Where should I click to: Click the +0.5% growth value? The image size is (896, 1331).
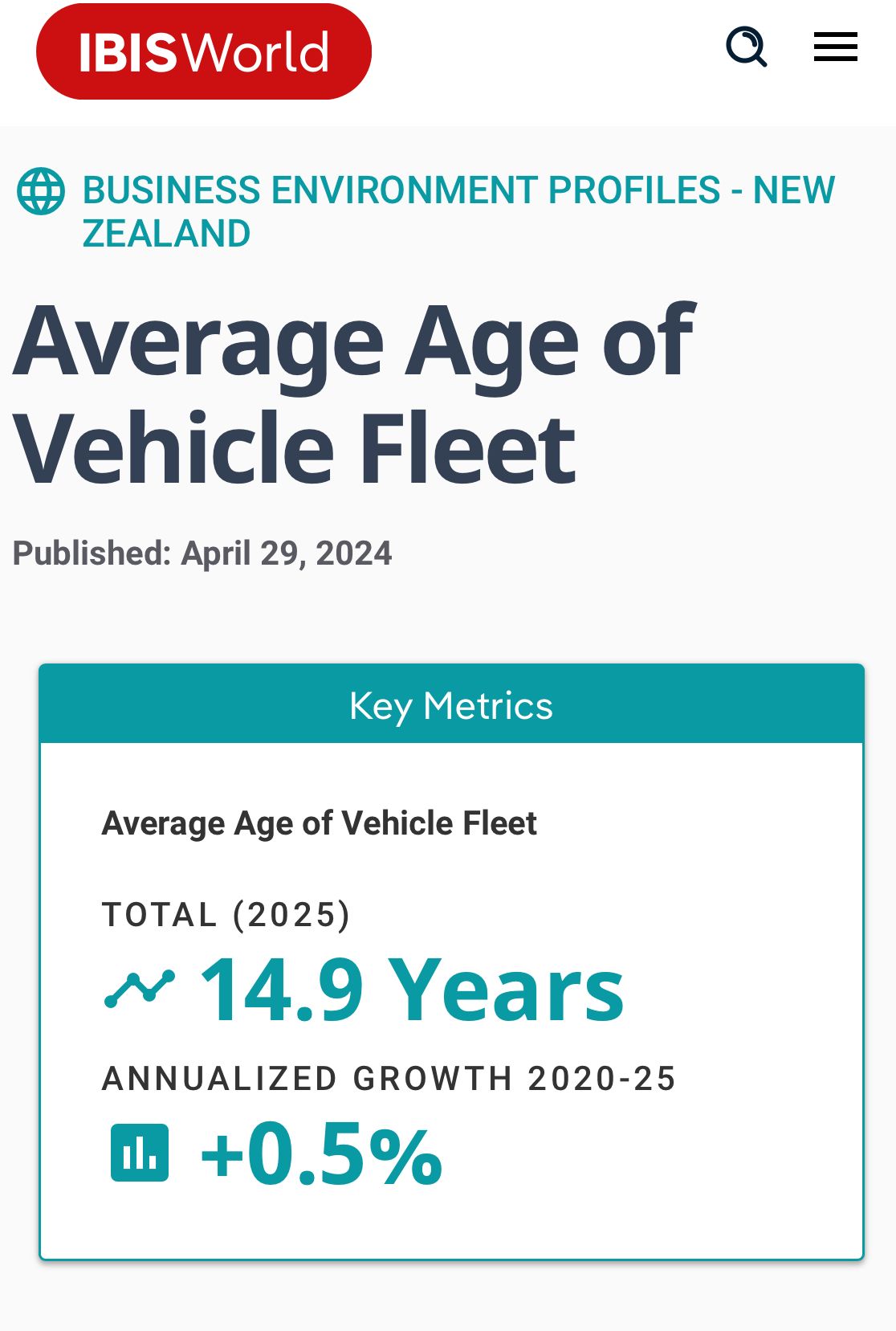pos(321,1155)
